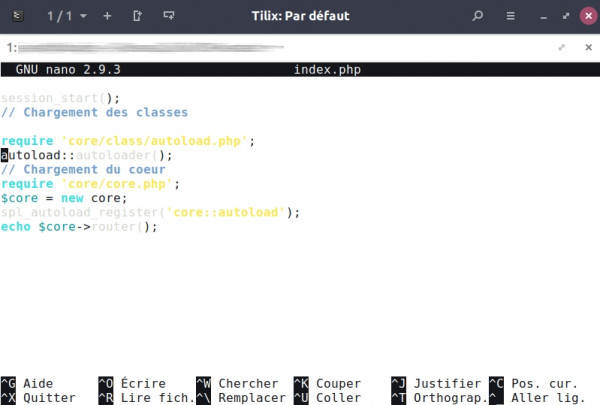Click on the spl_autoload_register line
The width and height of the screenshot is (600, 405).
pos(150,212)
